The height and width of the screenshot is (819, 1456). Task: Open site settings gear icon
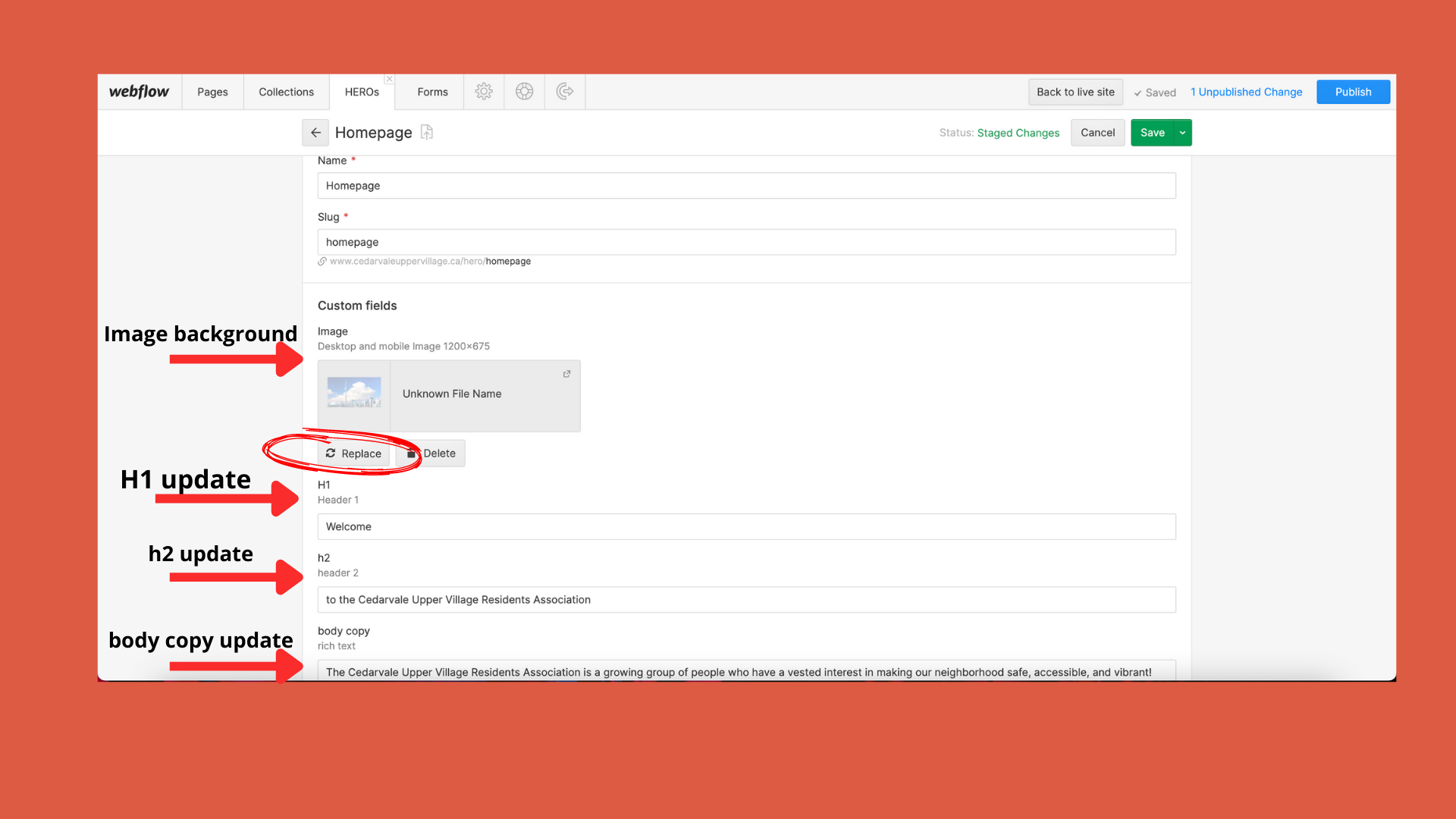pyautogui.click(x=484, y=92)
